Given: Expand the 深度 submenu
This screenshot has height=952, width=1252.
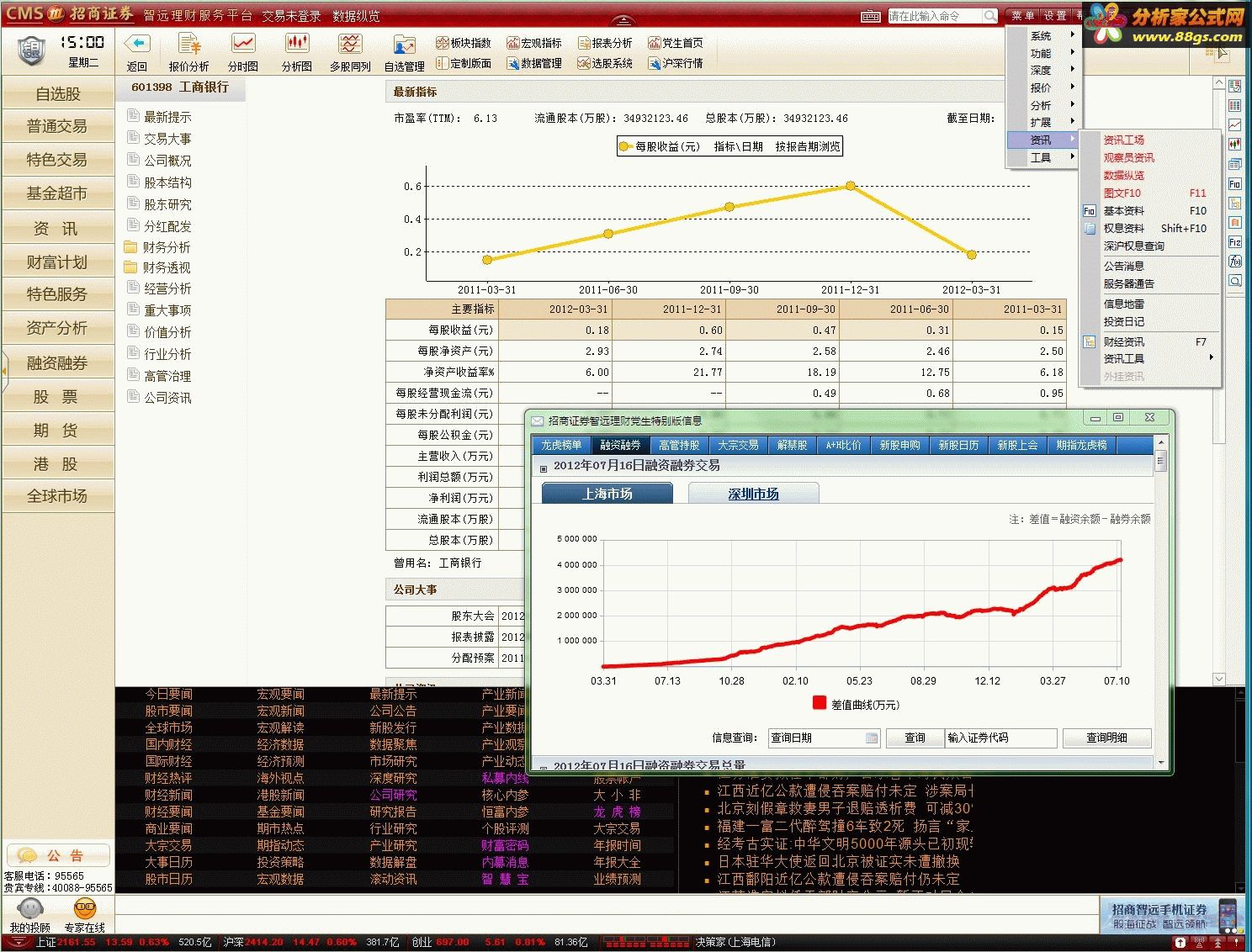Looking at the screenshot, I should (1042, 71).
